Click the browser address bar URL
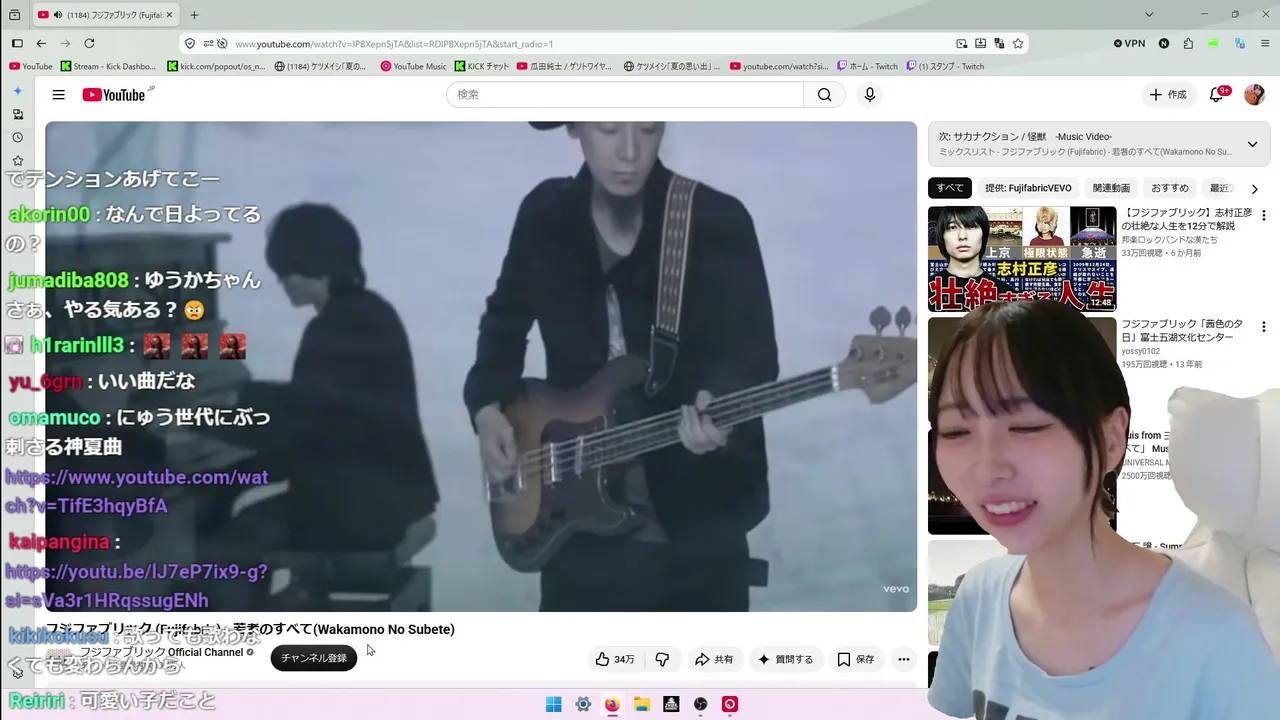The height and width of the screenshot is (720, 1280). point(394,44)
